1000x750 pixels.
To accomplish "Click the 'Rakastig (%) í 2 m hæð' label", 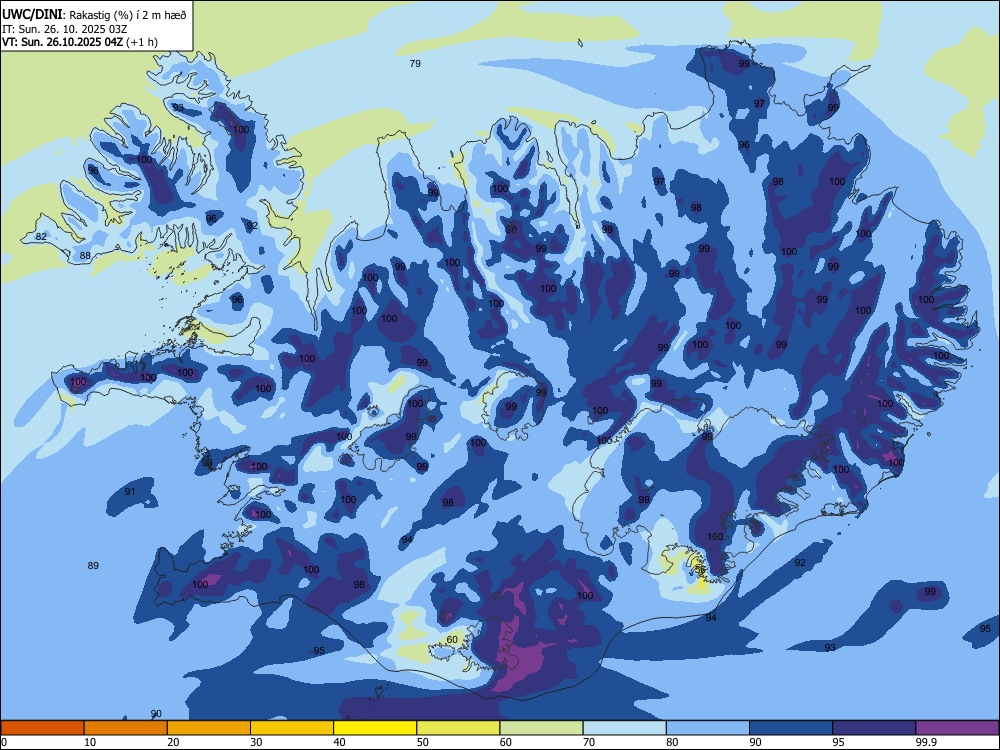I will pyautogui.click(x=128, y=15).
